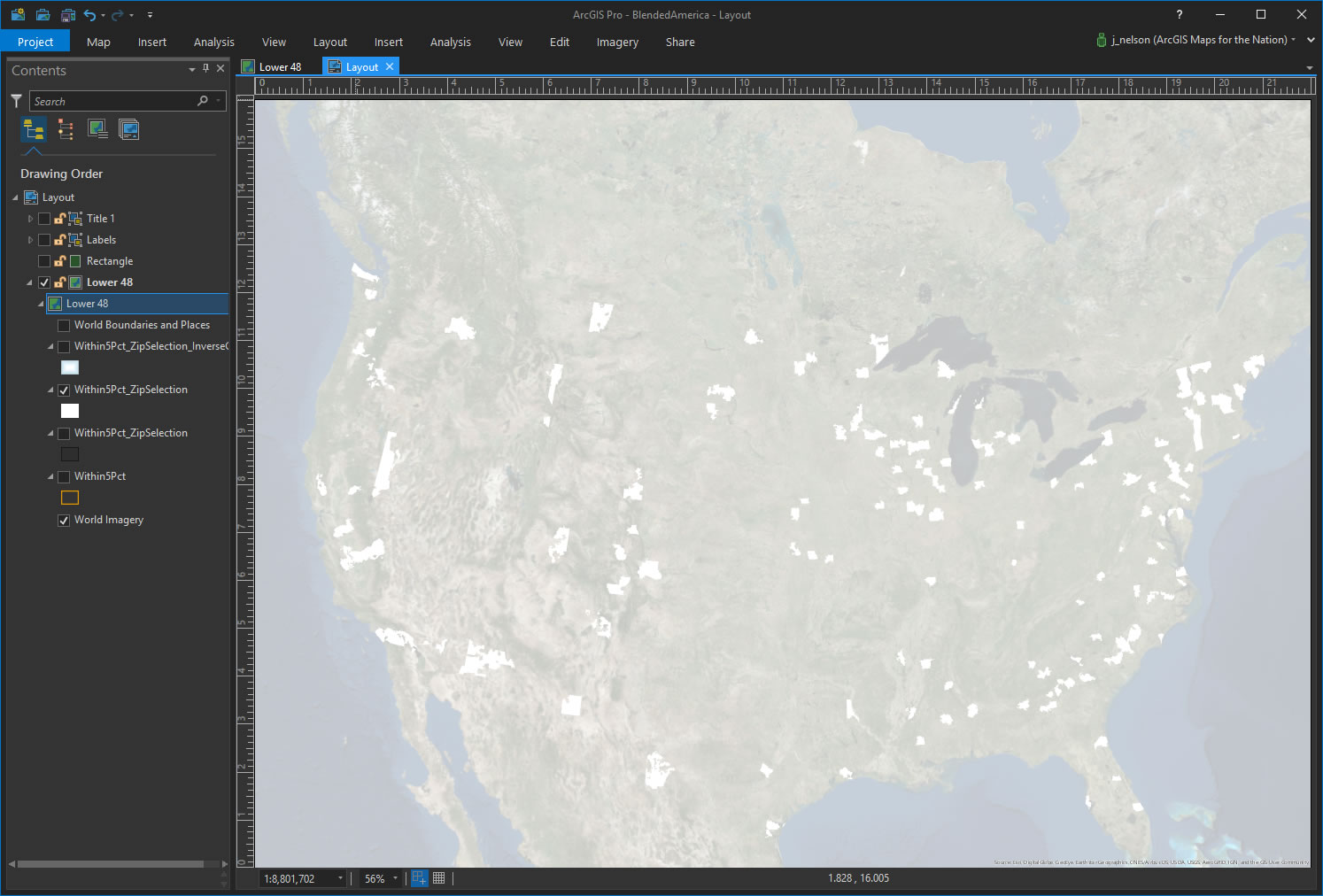The width and height of the screenshot is (1323, 896).
Task: Enable the Labels visibility checkbox
Action: pos(44,240)
